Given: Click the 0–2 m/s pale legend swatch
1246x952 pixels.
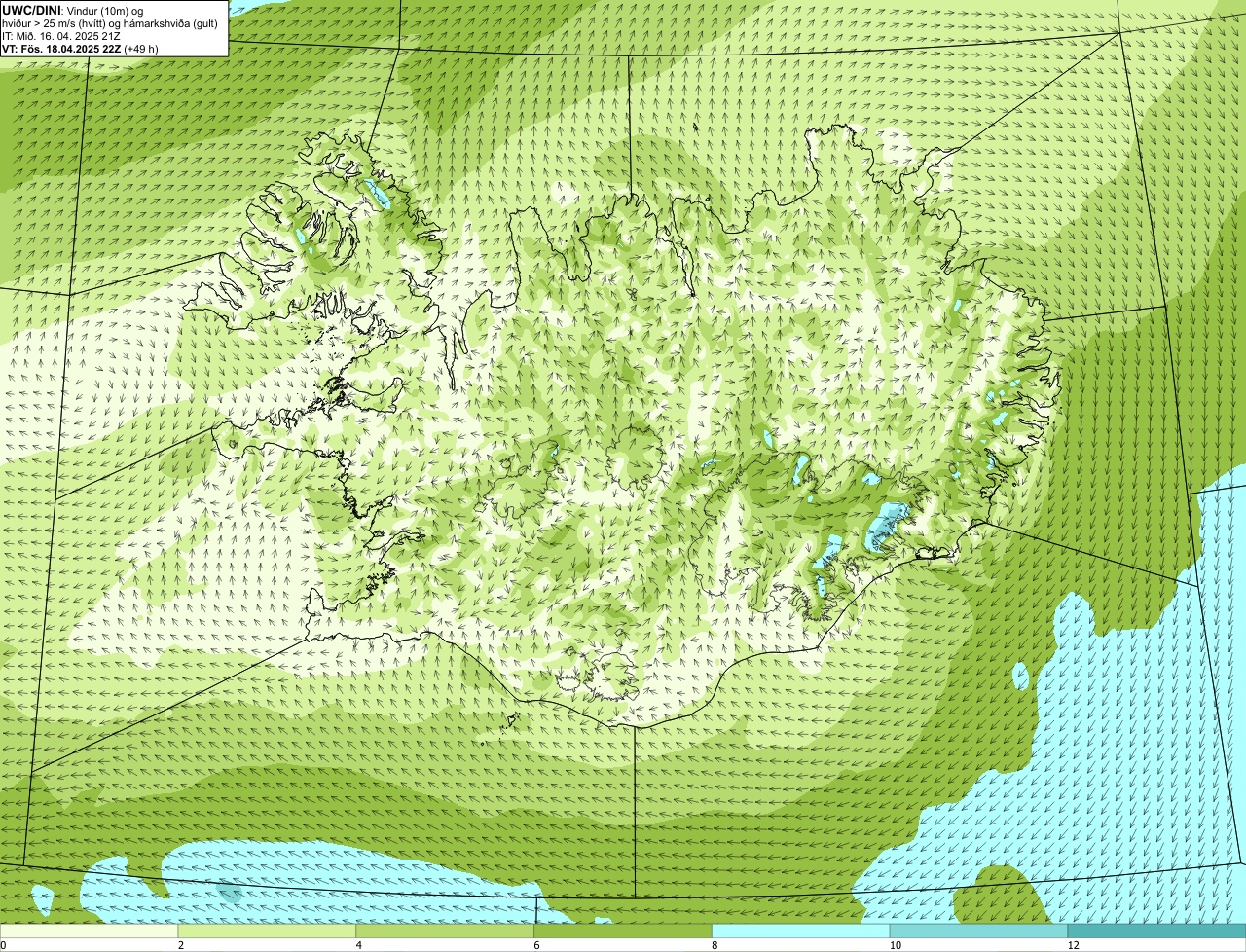Looking at the screenshot, I should (x=90, y=931).
